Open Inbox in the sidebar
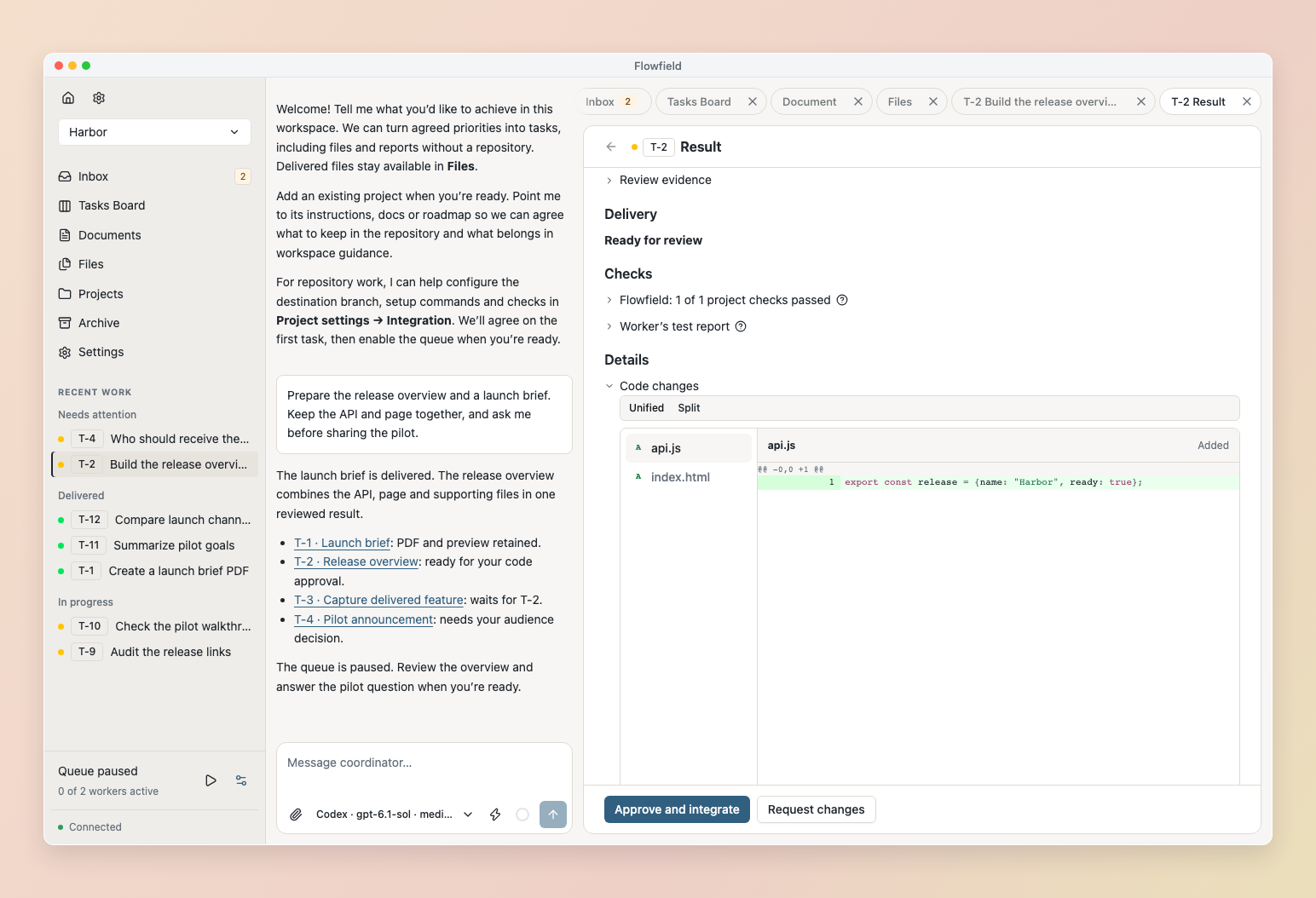 (154, 176)
